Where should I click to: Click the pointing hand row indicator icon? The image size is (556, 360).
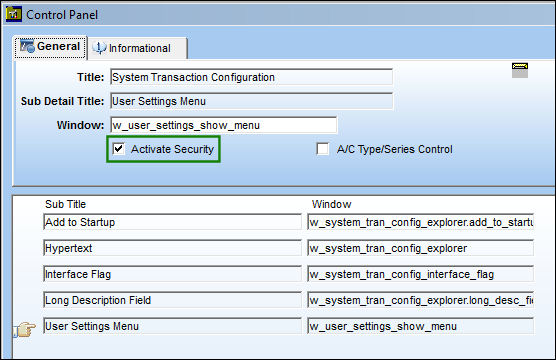(25, 329)
